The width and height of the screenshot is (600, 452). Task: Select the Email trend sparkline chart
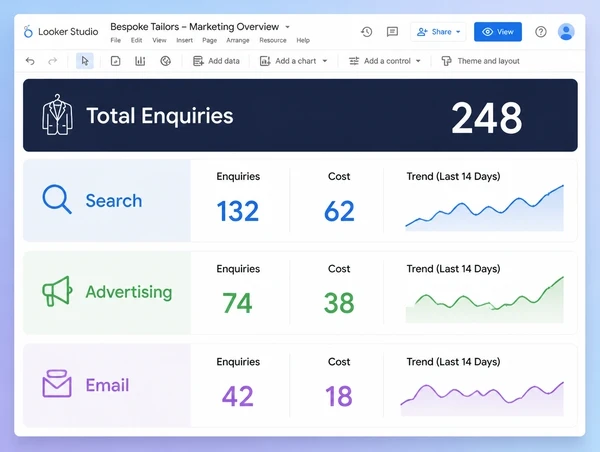tap(482, 398)
